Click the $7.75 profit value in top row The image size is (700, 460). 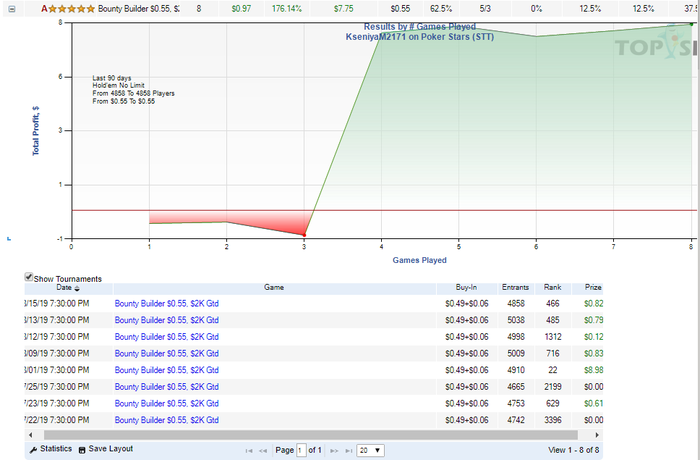pos(343,9)
